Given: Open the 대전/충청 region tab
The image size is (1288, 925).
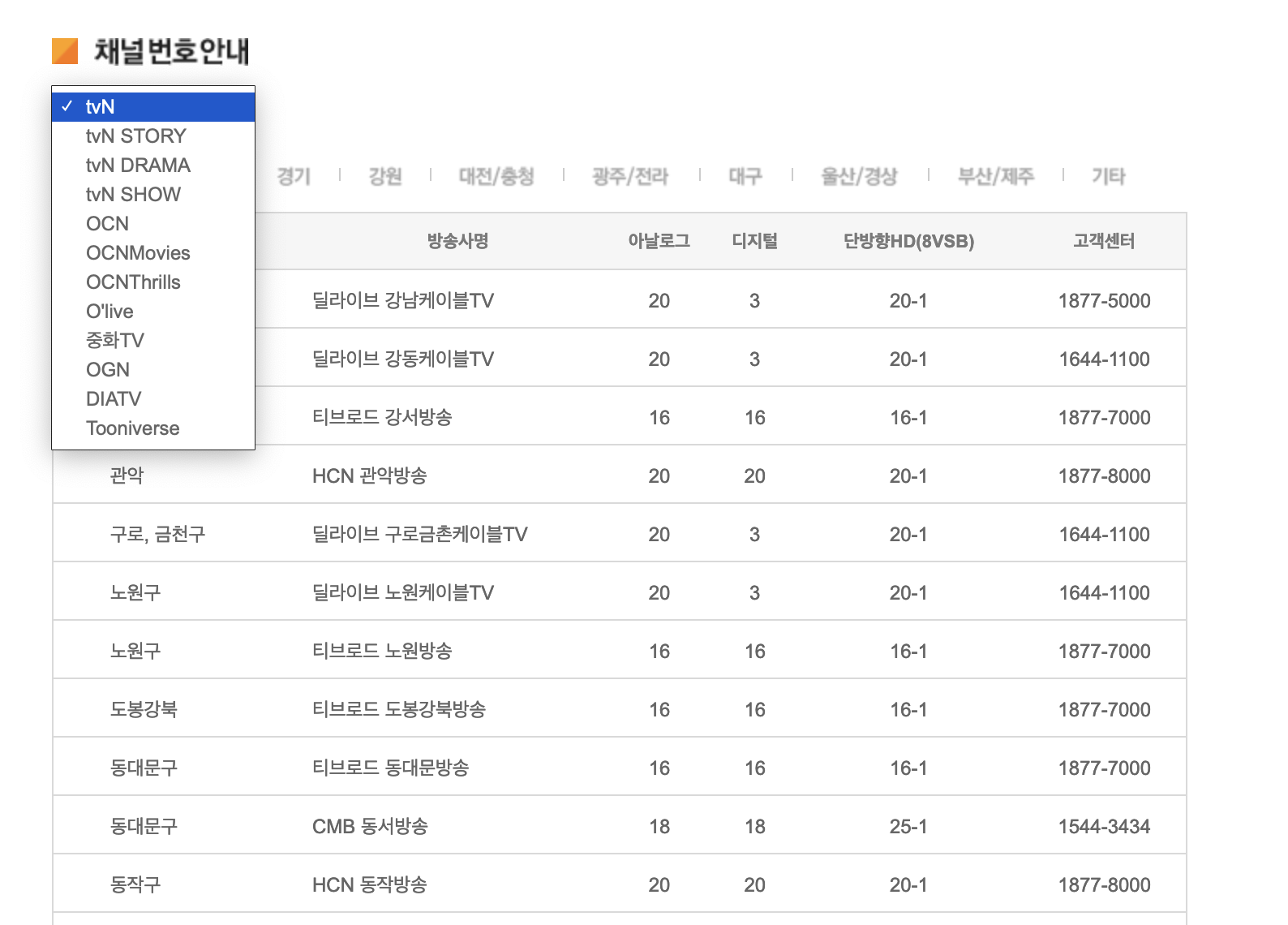Looking at the screenshot, I should [x=496, y=176].
